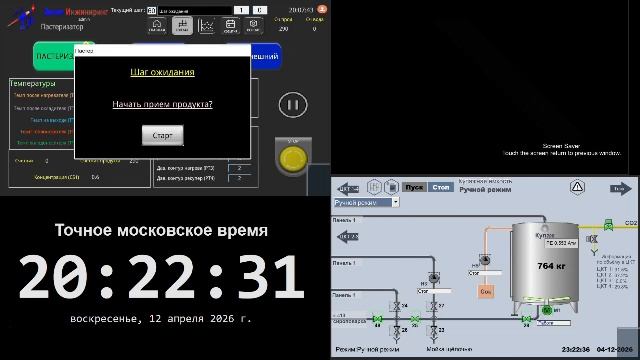Click the 764 кг tank weight reading
640x360 pixels.
[551, 266]
